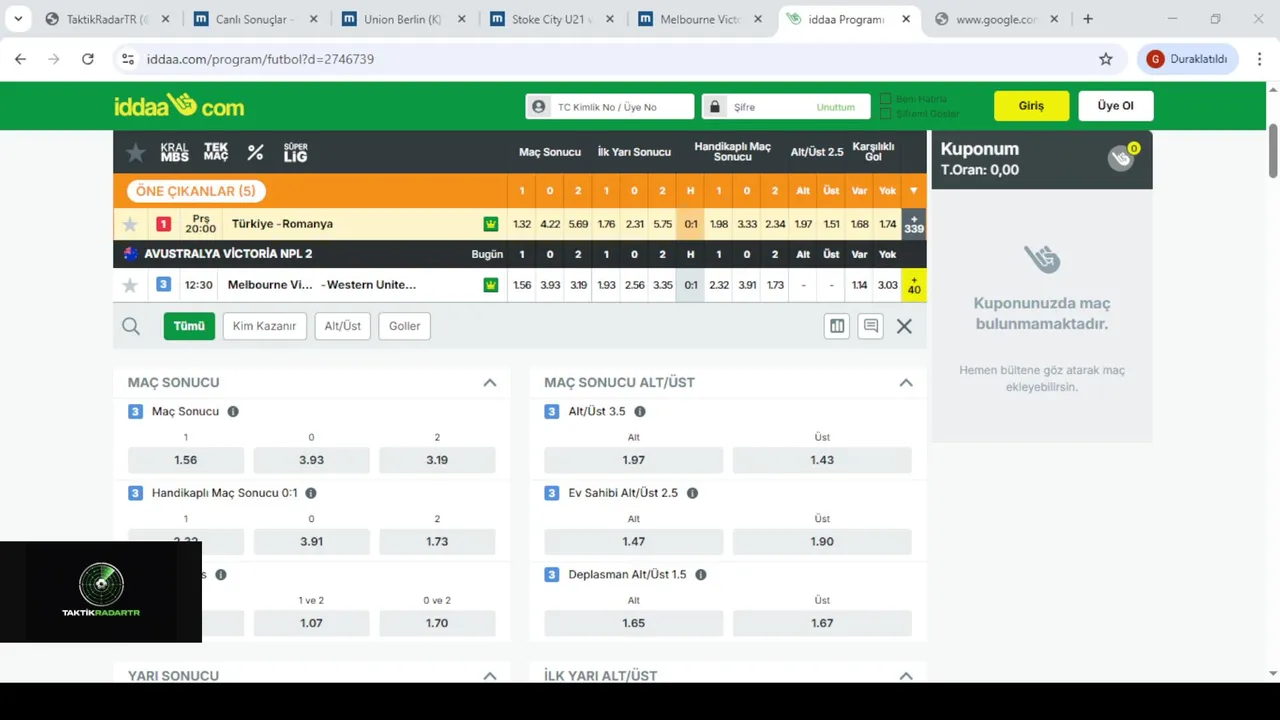1280x720 pixels.
Task: Pick Ev Sahibi Alt/Üst 2.5 Alt 1.47
Action: (x=634, y=541)
